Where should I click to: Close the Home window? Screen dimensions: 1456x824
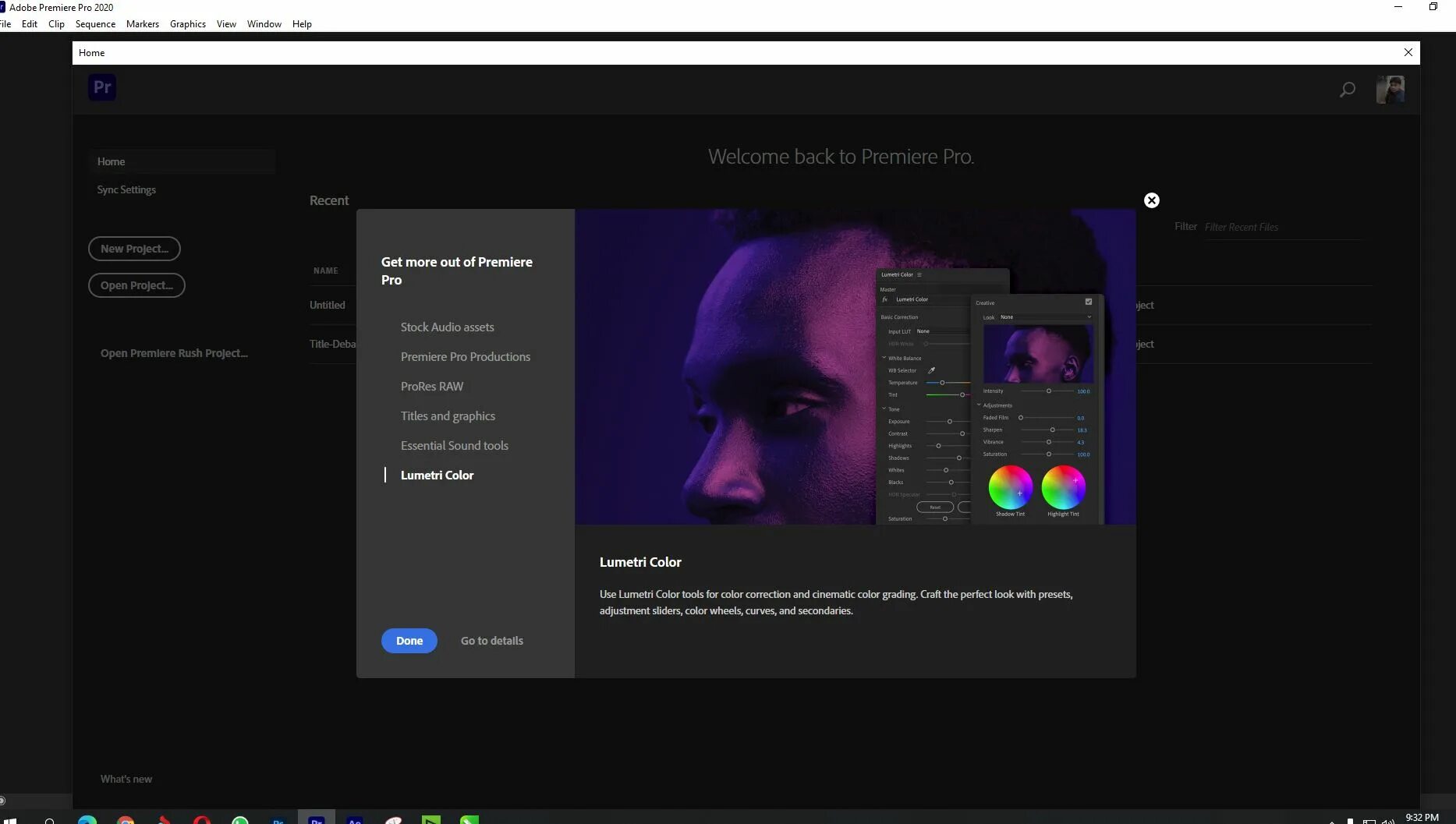tap(1408, 52)
